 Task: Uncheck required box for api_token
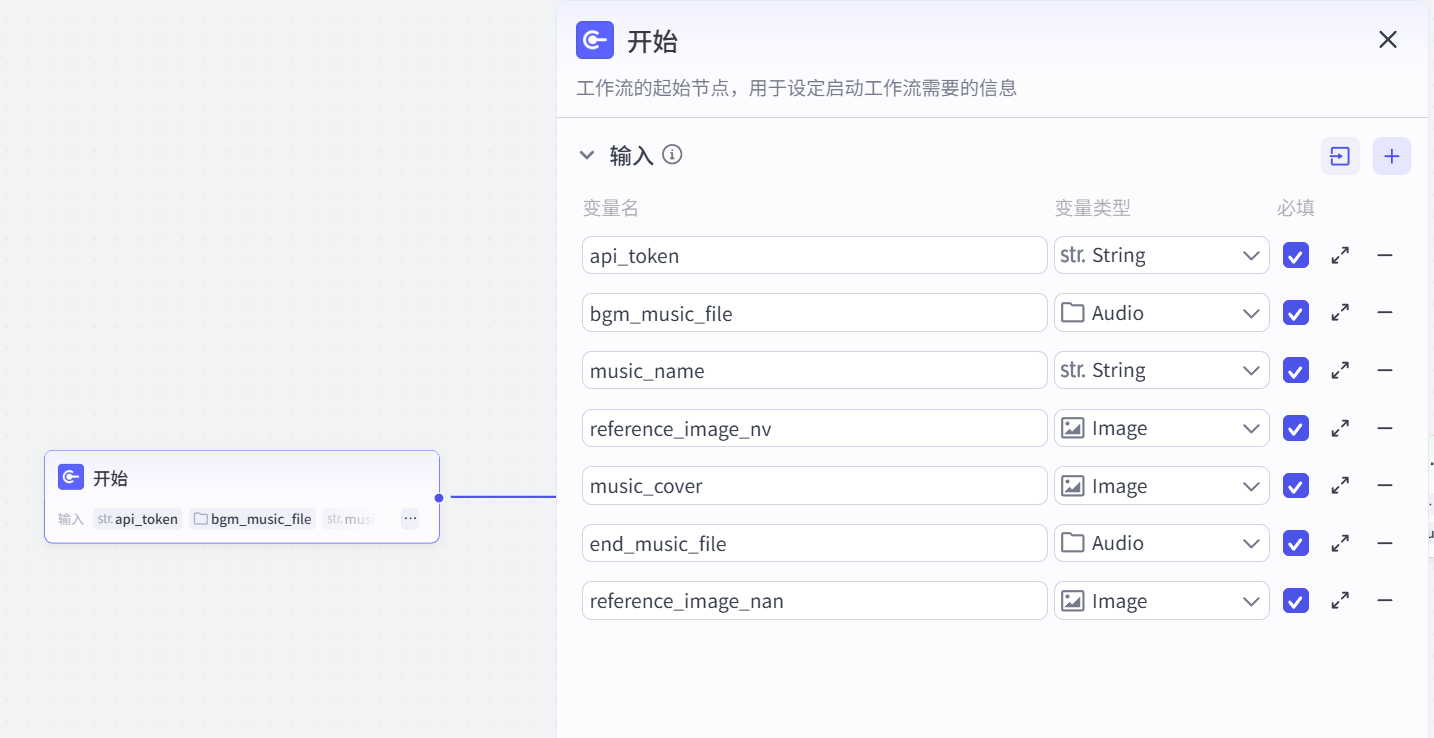tap(1296, 256)
